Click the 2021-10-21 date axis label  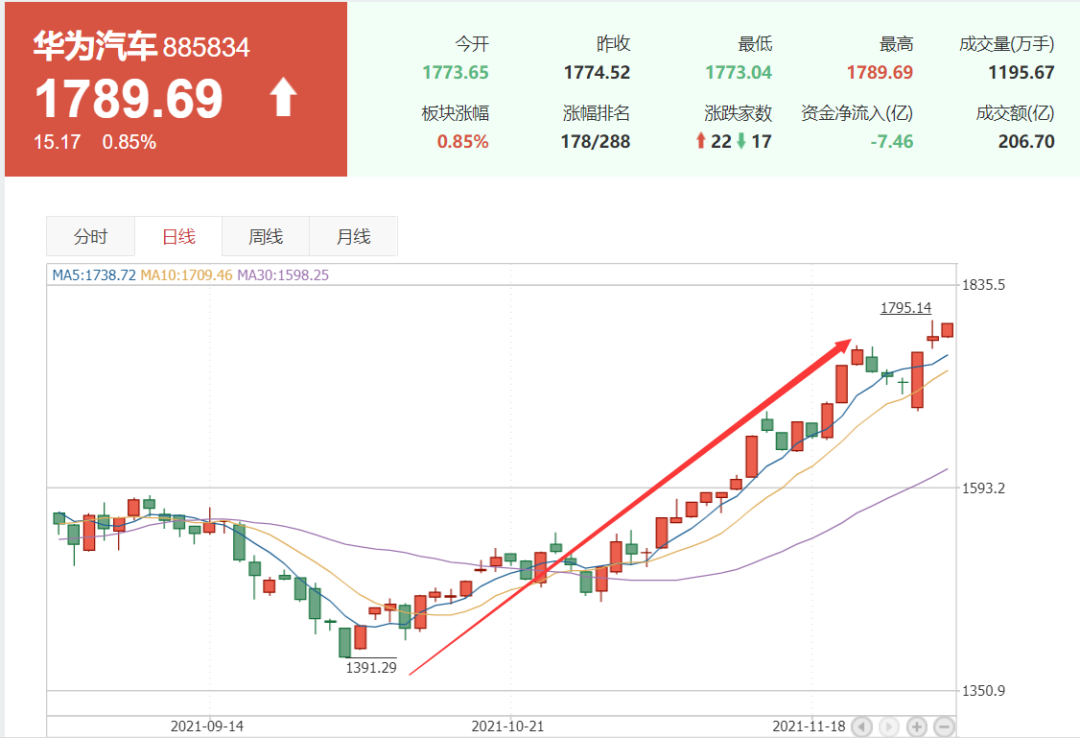click(508, 726)
